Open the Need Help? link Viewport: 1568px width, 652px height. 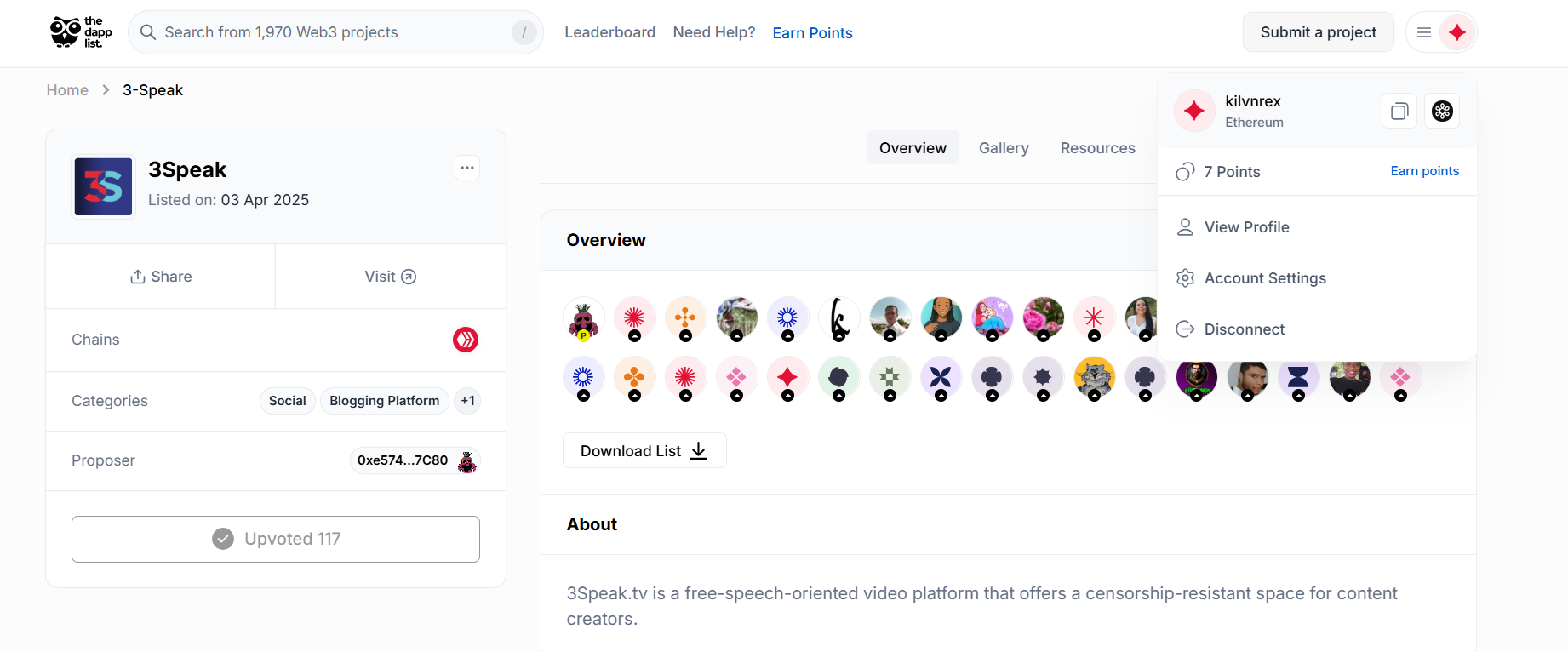[714, 32]
